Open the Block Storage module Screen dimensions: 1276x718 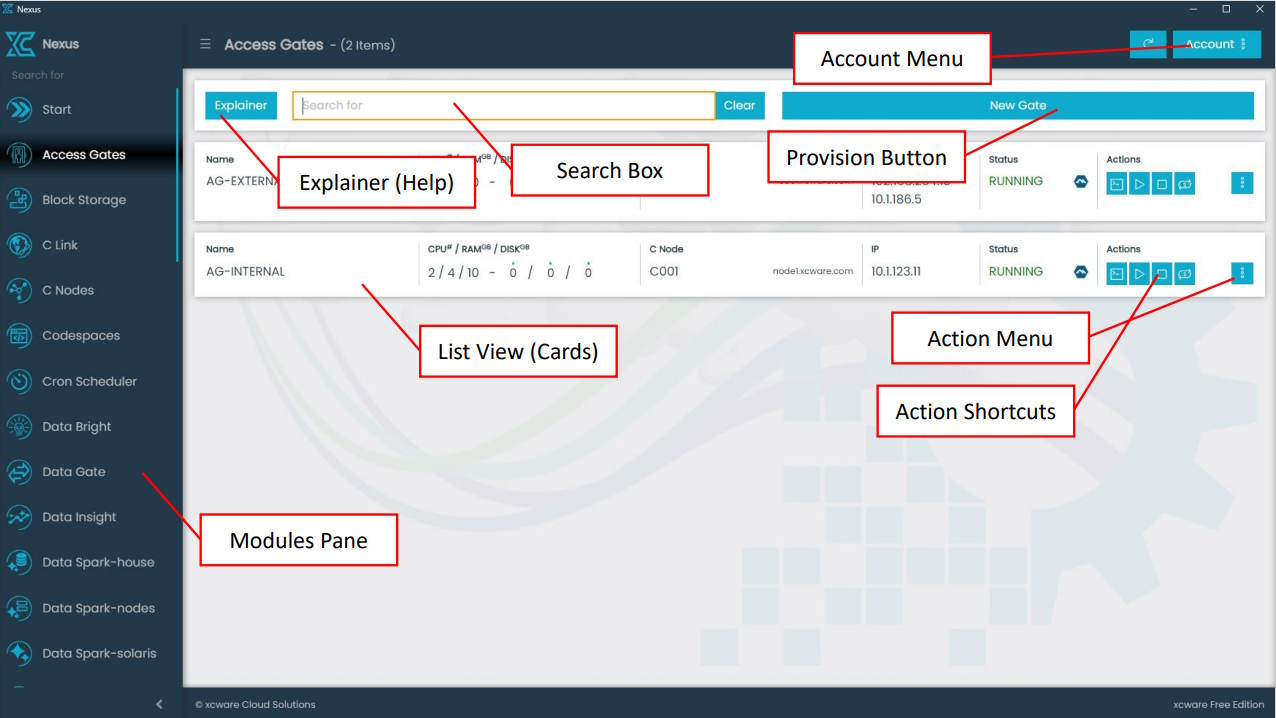(x=22, y=200)
